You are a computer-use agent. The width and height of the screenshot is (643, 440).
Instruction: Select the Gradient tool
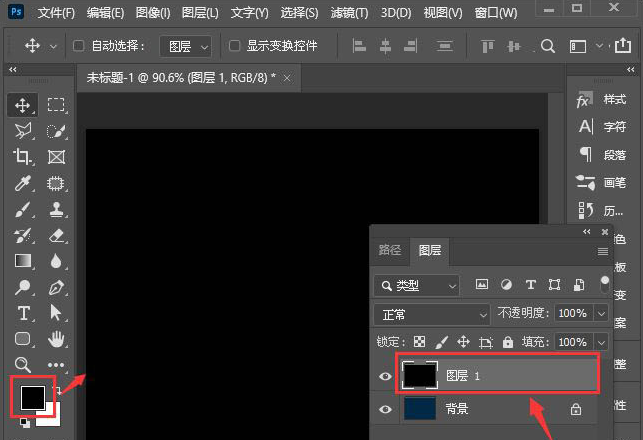point(23,261)
